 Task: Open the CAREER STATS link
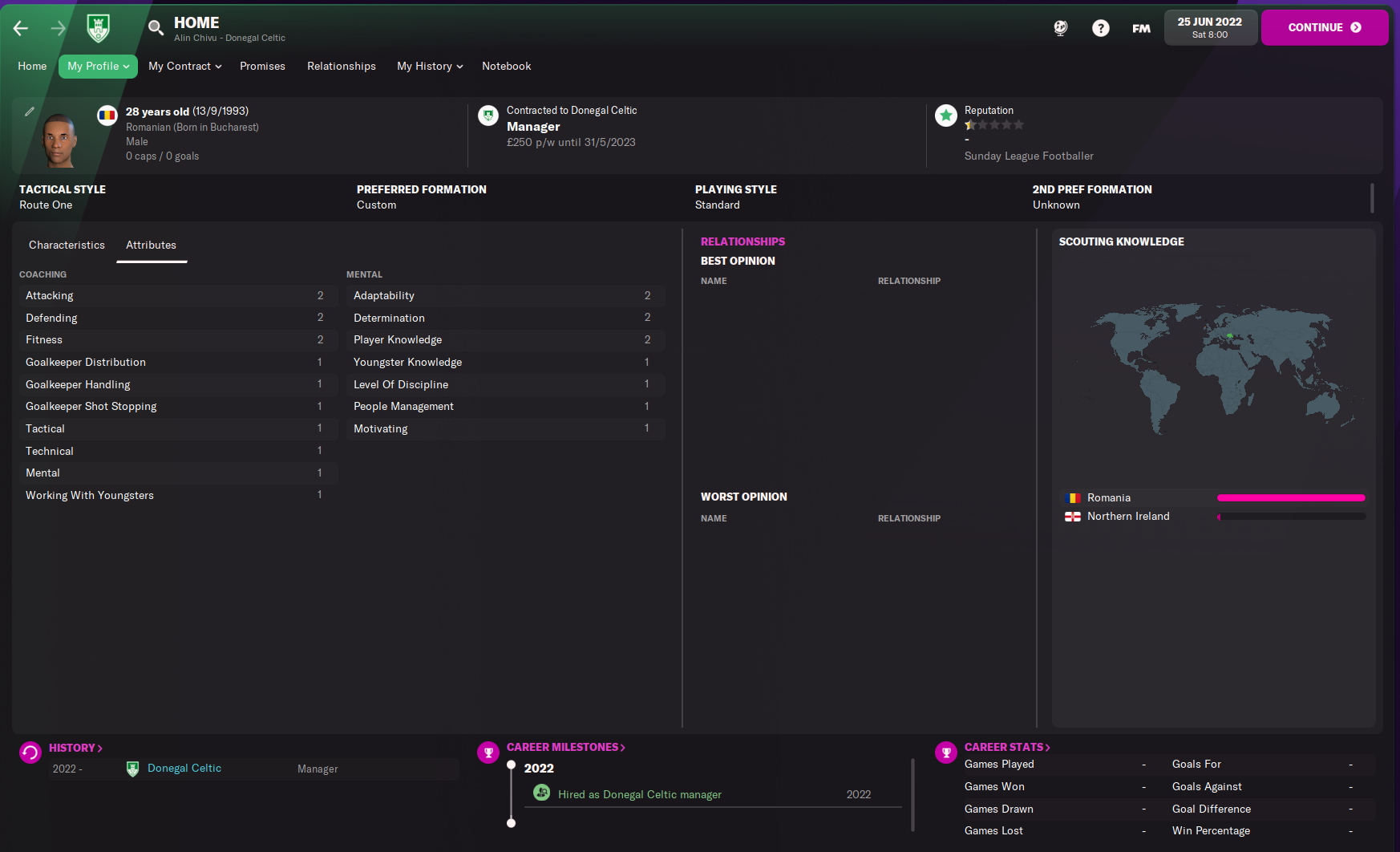(1007, 747)
